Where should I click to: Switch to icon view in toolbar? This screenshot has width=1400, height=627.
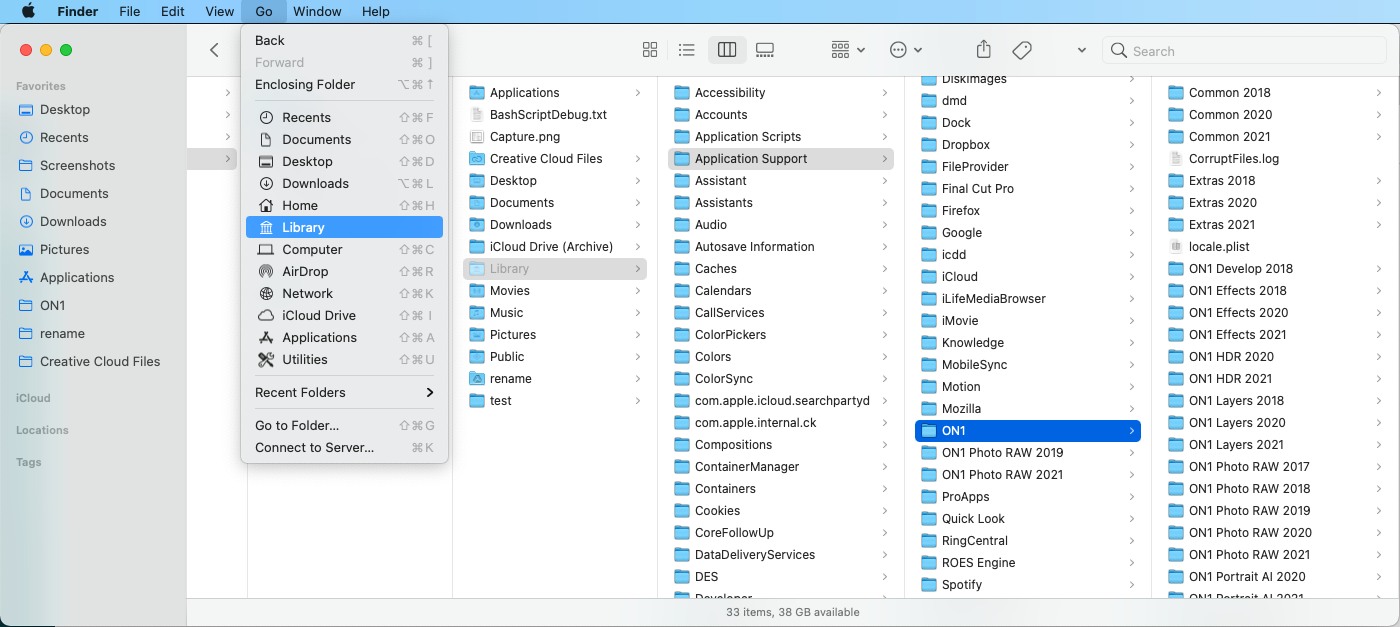tap(650, 50)
